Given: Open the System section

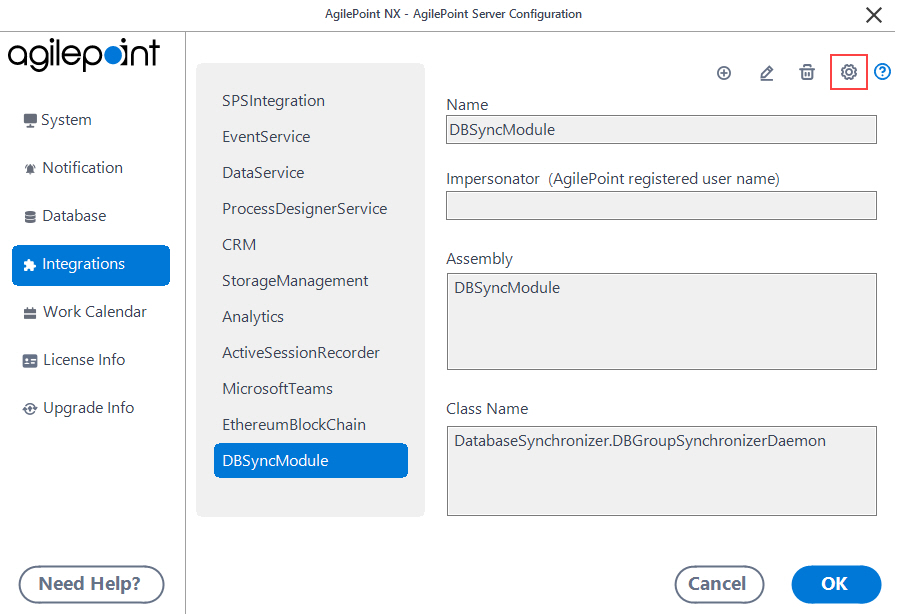Looking at the screenshot, I should tap(57, 120).
